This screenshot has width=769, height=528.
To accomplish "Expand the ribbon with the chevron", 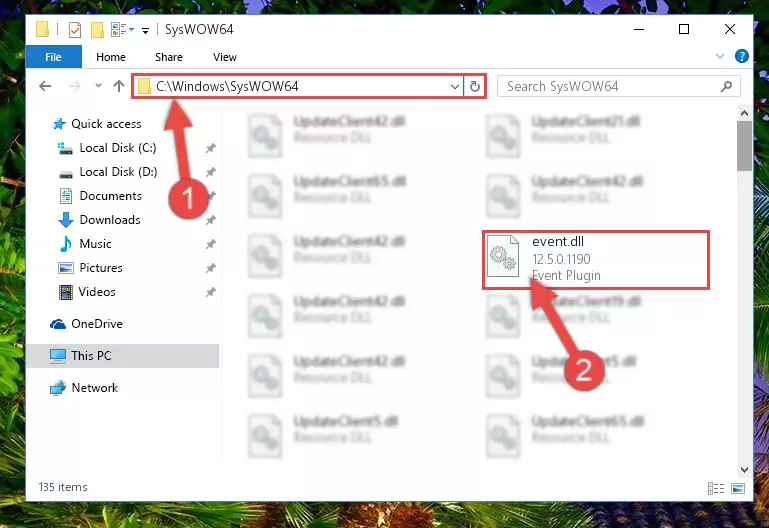I will click(x=719, y=56).
